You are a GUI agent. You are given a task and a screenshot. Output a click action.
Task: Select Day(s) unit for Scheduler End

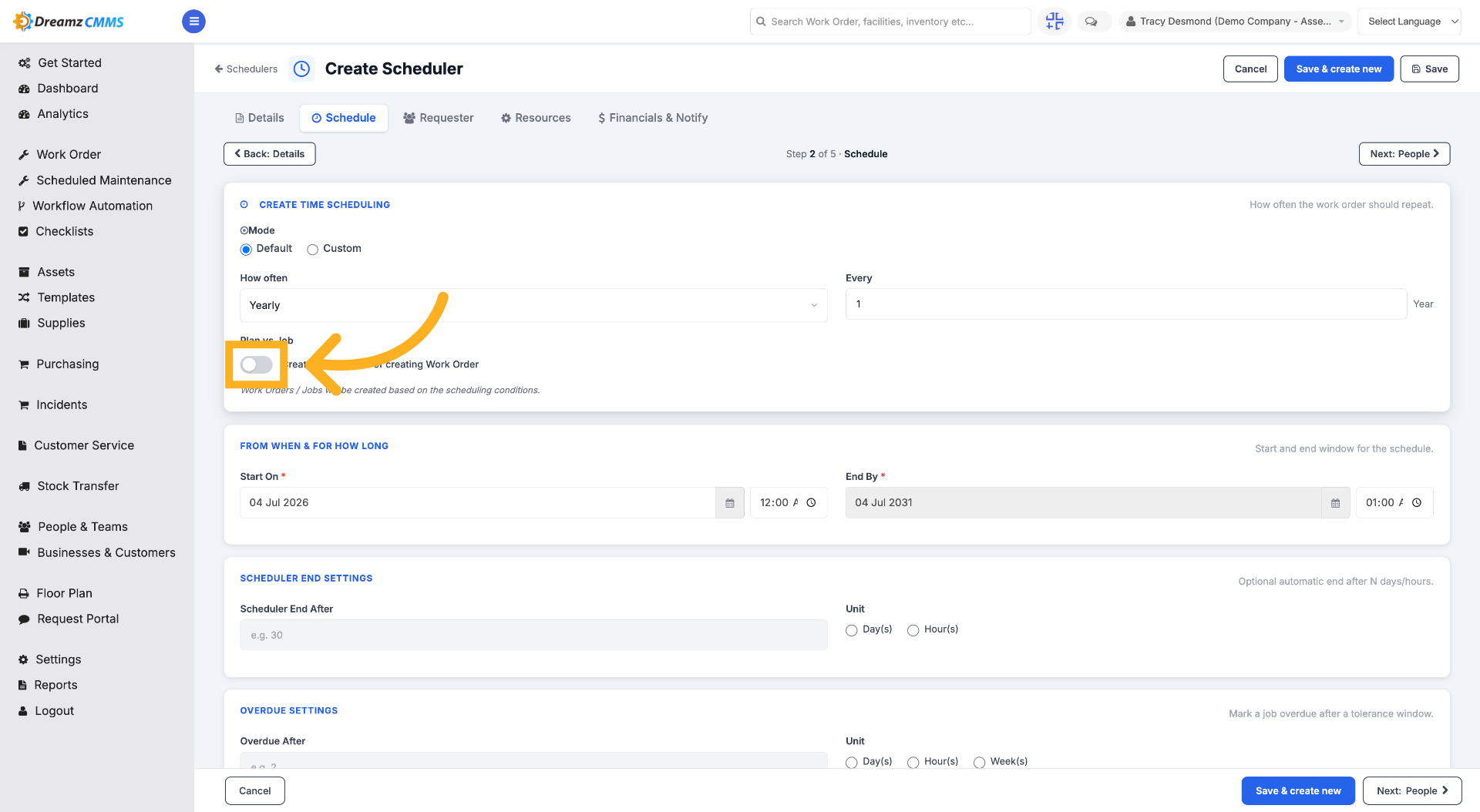coord(851,630)
